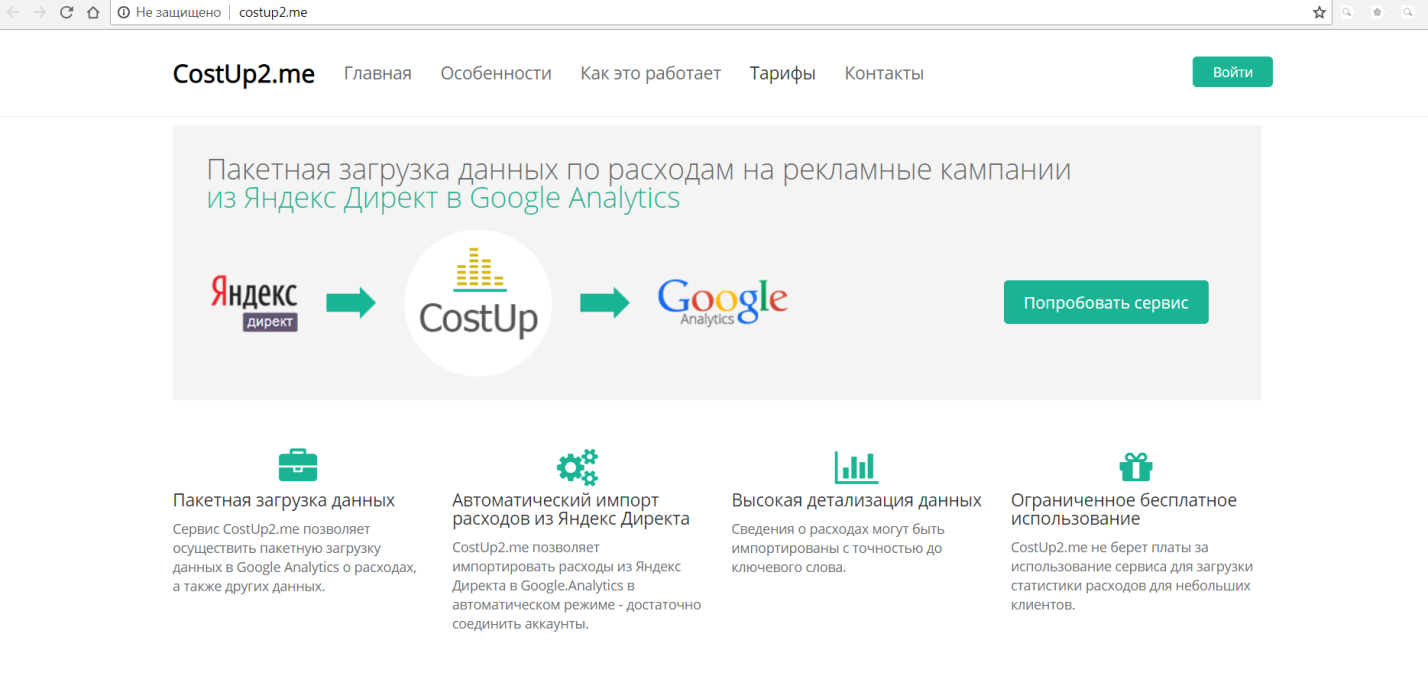Click the first extension icon right of the bookmark star
The image size is (1428, 679).
(x=1347, y=13)
